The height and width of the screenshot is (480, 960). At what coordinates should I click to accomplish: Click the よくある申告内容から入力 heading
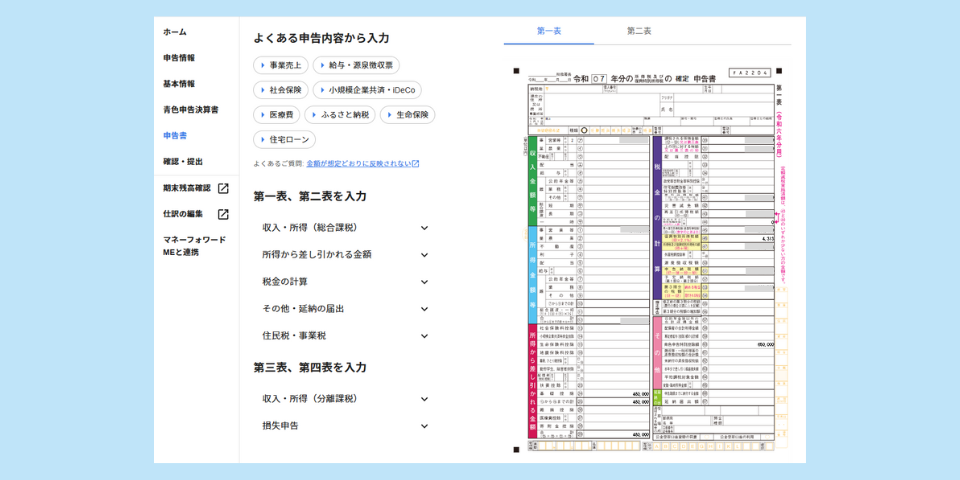321,38
